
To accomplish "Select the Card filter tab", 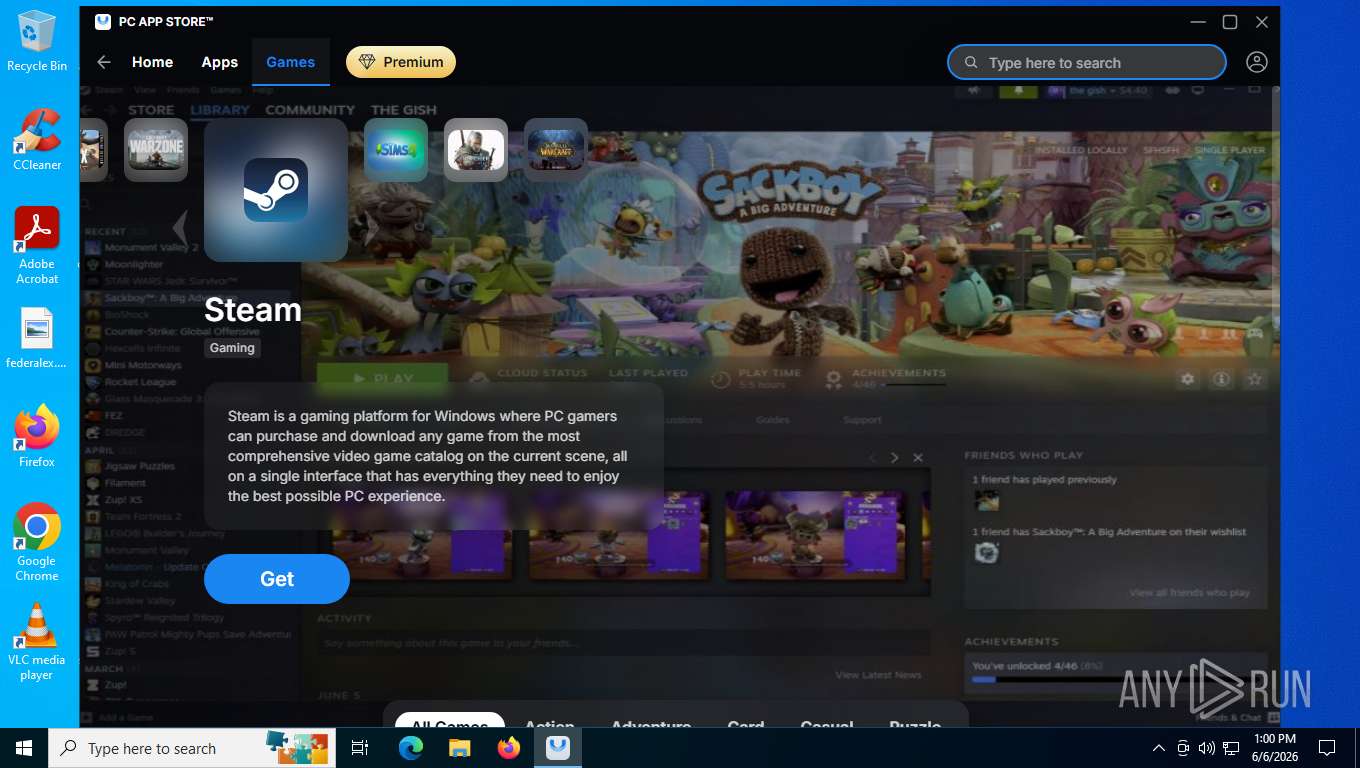I will 746,722.
